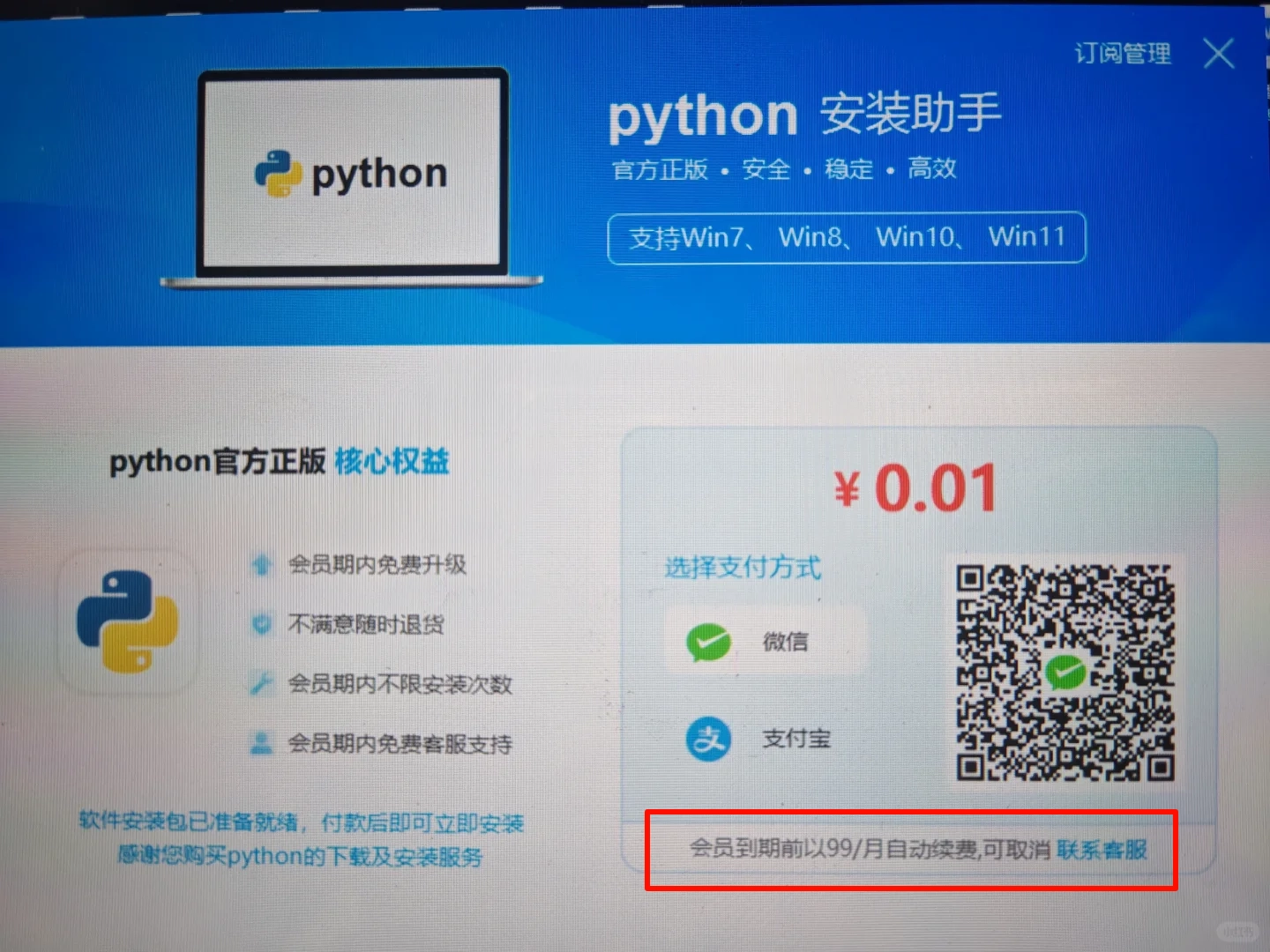Click the 核心权益 highlighted label

pos(392,462)
